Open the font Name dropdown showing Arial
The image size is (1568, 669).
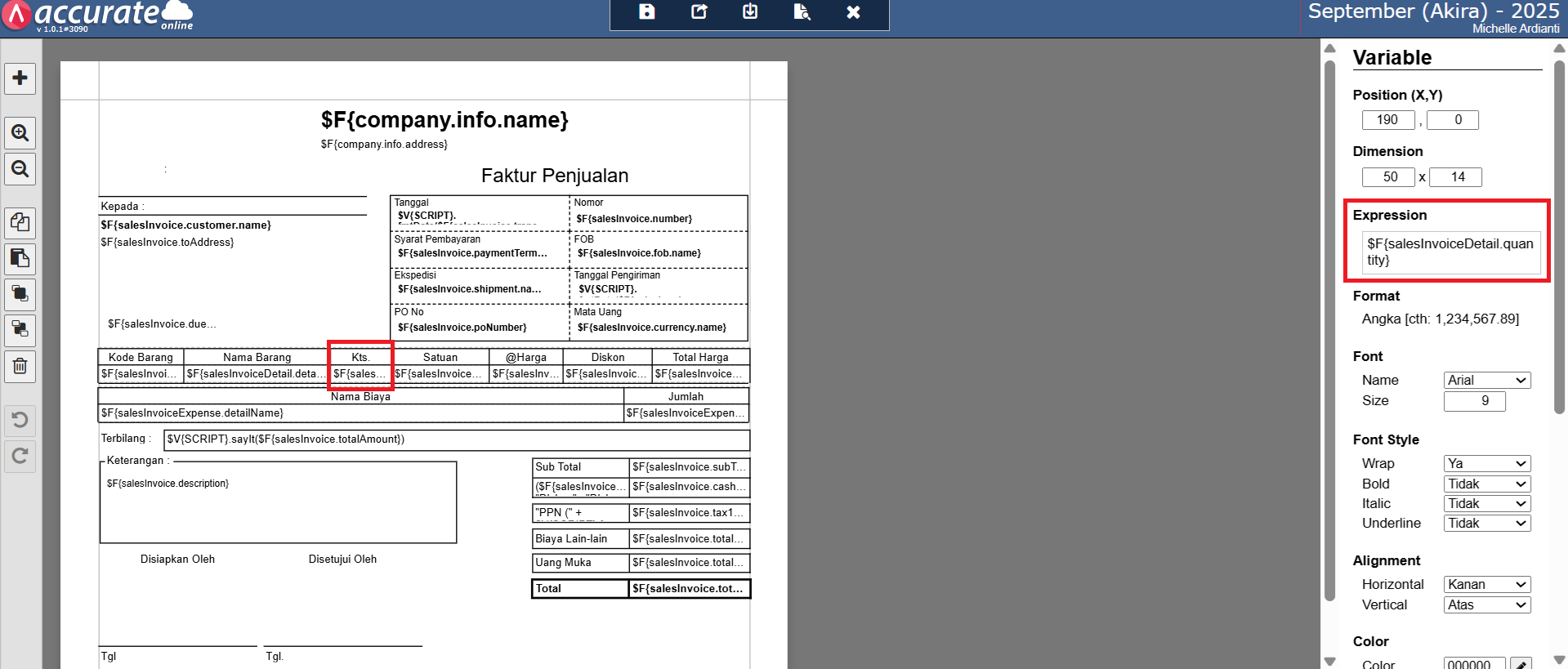(1486, 381)
